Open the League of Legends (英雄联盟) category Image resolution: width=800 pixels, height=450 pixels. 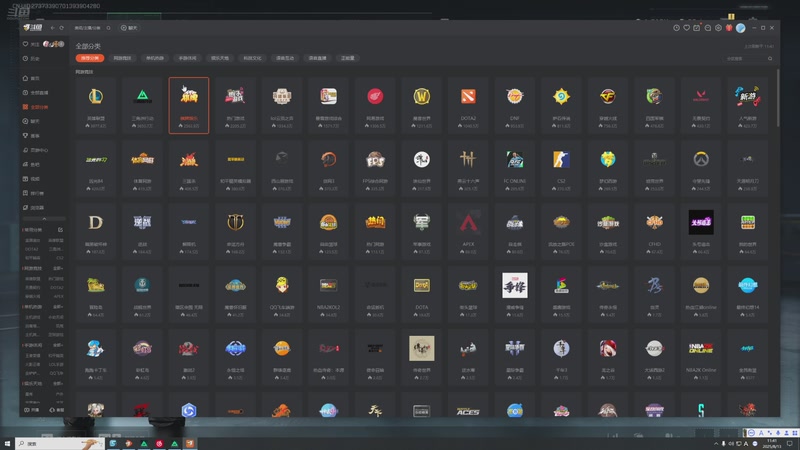pyautogui.click(x=95, y=106)
